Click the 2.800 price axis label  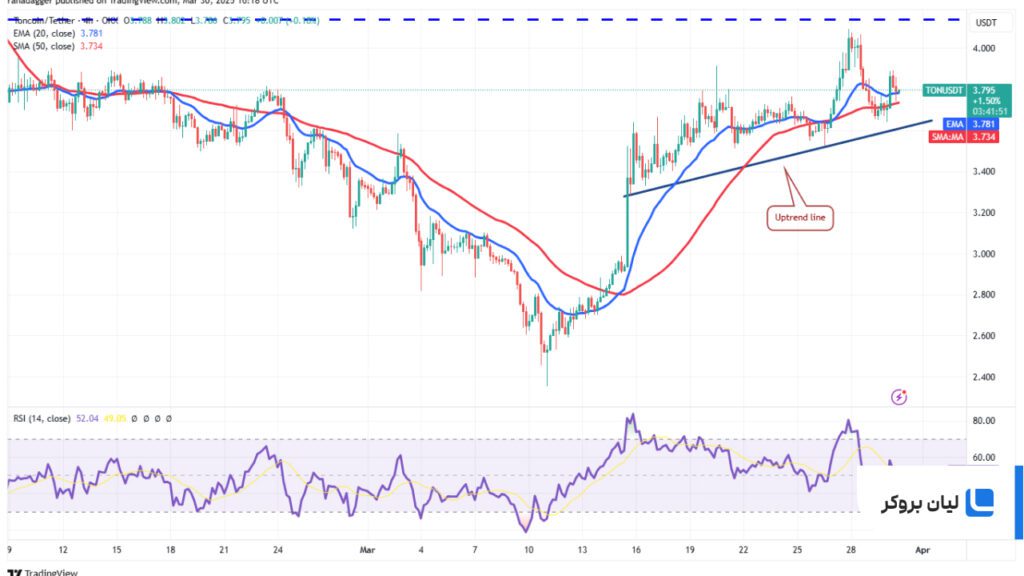click(984, 295)
